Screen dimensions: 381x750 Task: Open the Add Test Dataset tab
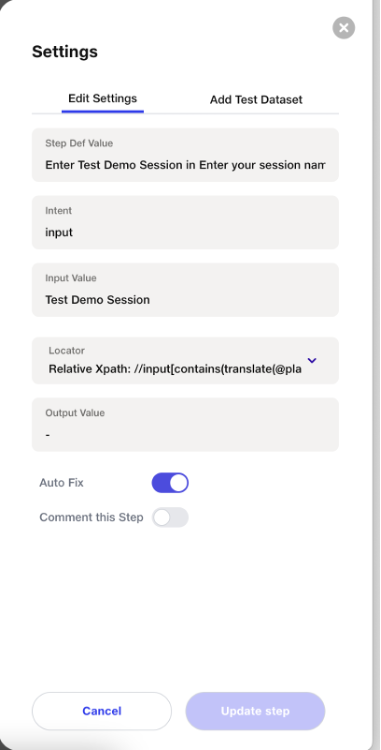[256, 99]
